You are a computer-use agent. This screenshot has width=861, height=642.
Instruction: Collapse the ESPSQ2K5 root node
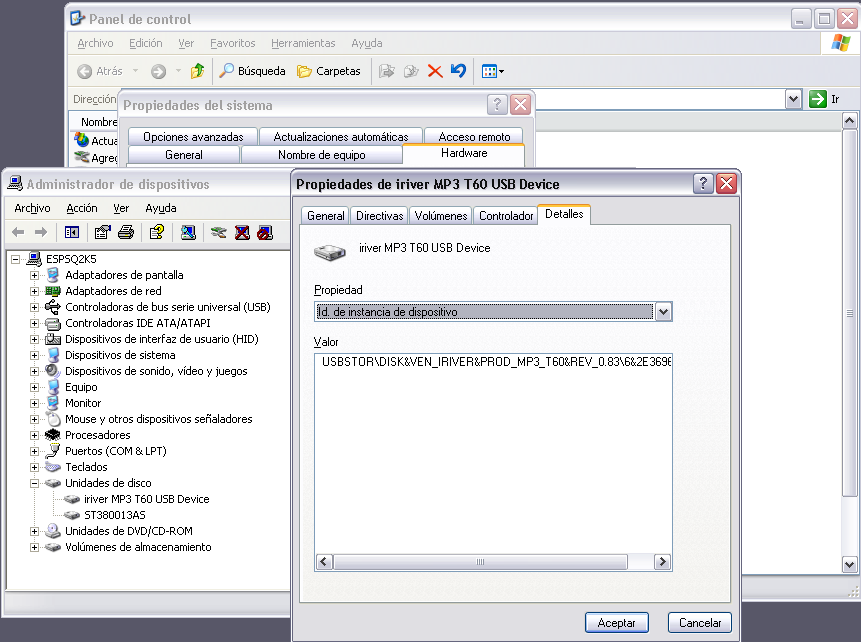pyautogui.click(x=15, y=259)
